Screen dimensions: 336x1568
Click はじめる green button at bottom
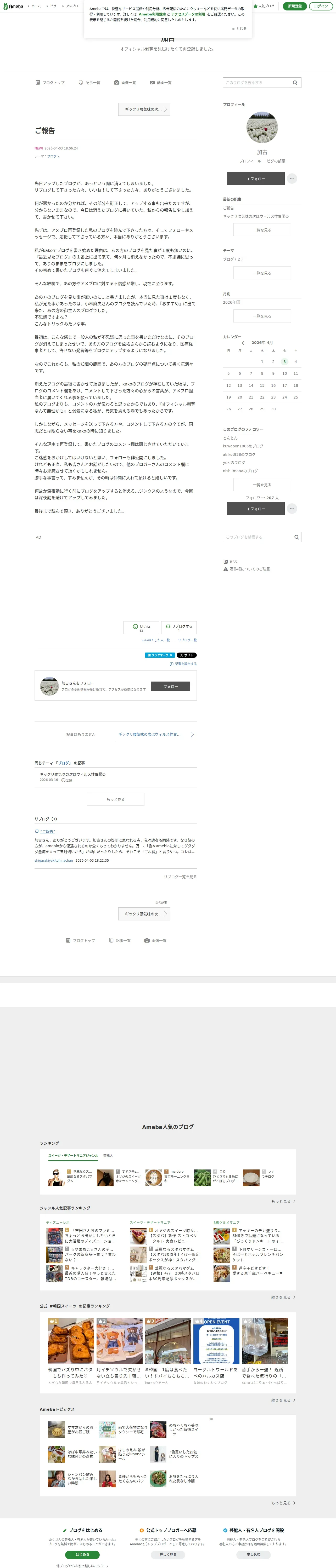(82, 1555)
